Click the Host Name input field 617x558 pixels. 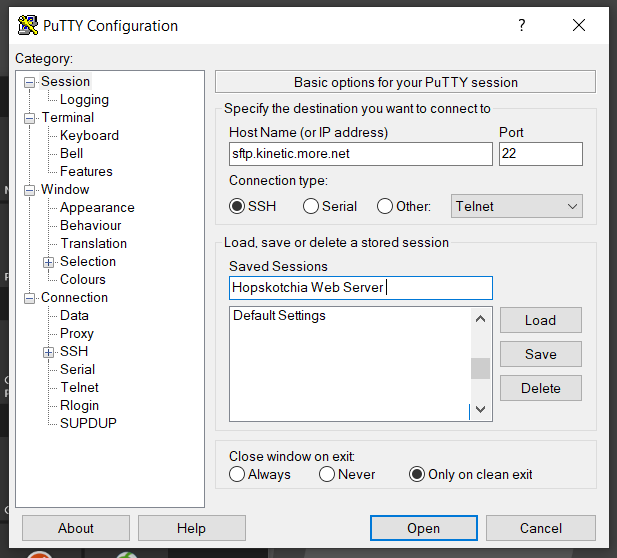[360, 154]
